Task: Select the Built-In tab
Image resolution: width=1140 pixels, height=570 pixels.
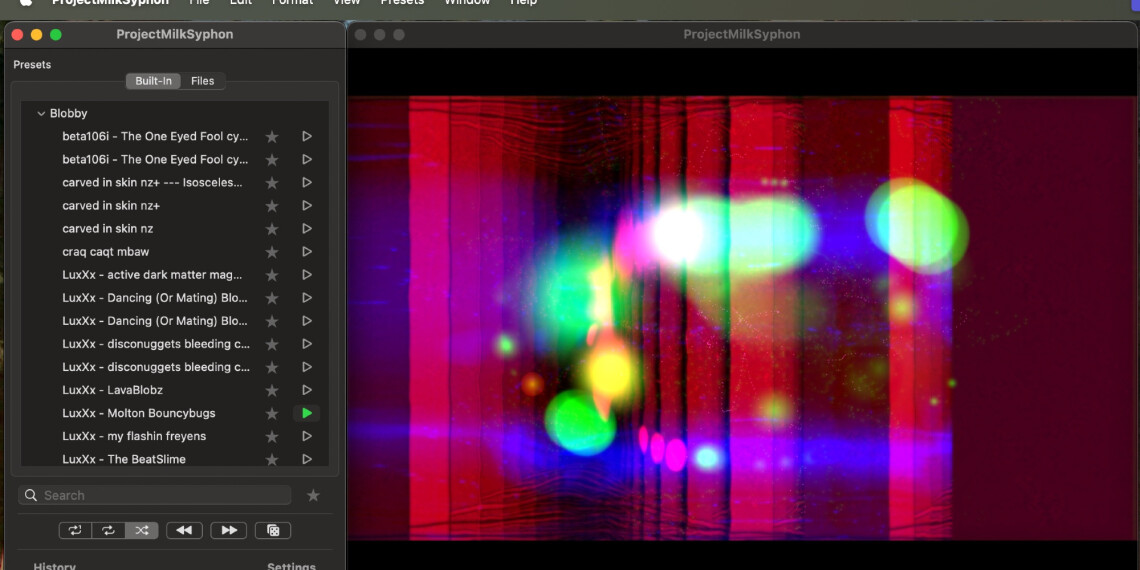Action: pyautogui.click(x=153, y=81)
